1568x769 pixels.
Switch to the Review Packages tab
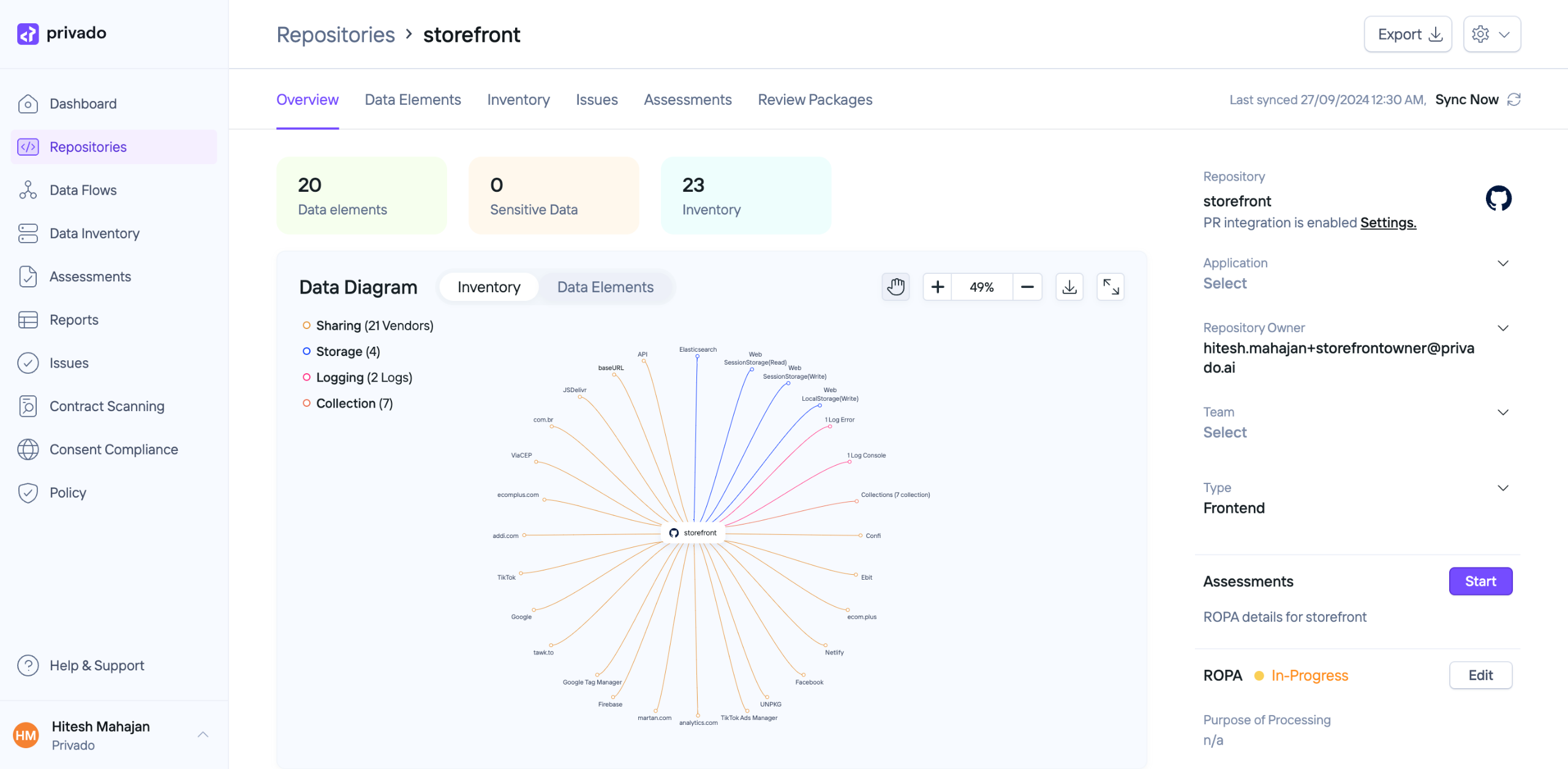(x=815, y=99)
